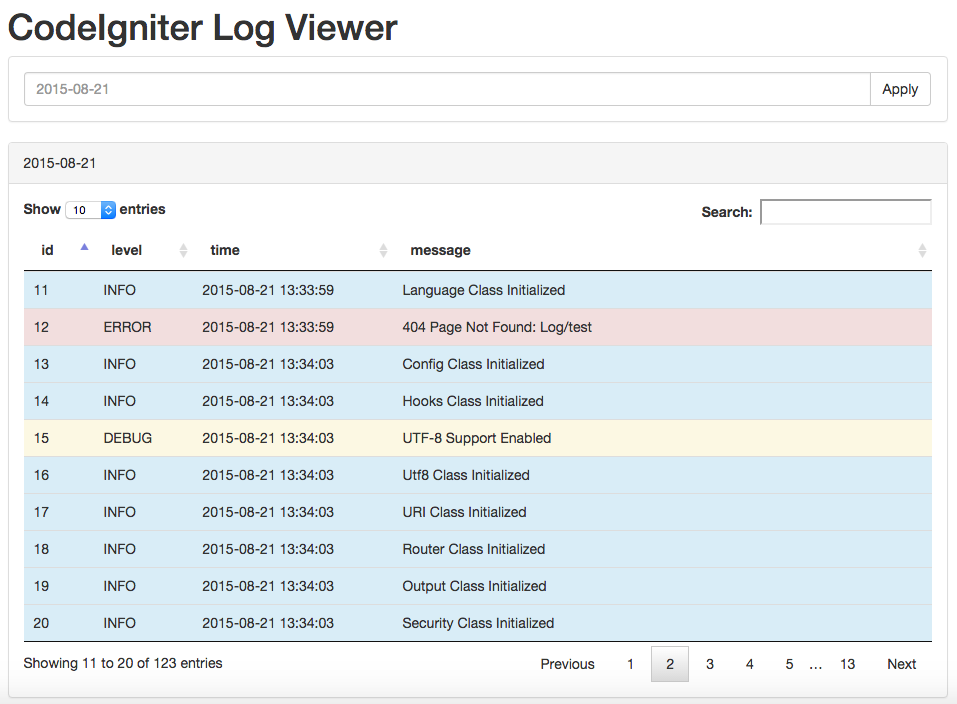This screenshot has height=704, width=957.
Task: Sort by message column arrows
Action: click(x=922, y=250)
